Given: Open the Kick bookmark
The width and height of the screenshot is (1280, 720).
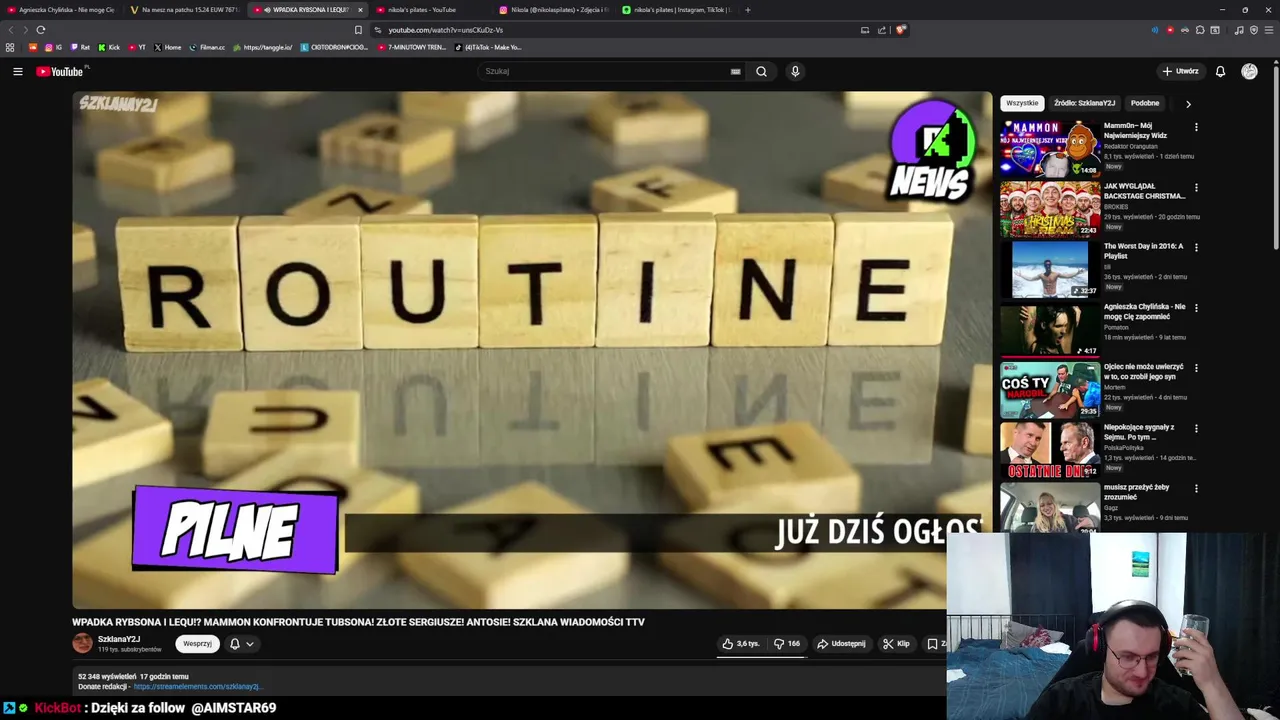Looking at the screenshot, I should point(109,47).
